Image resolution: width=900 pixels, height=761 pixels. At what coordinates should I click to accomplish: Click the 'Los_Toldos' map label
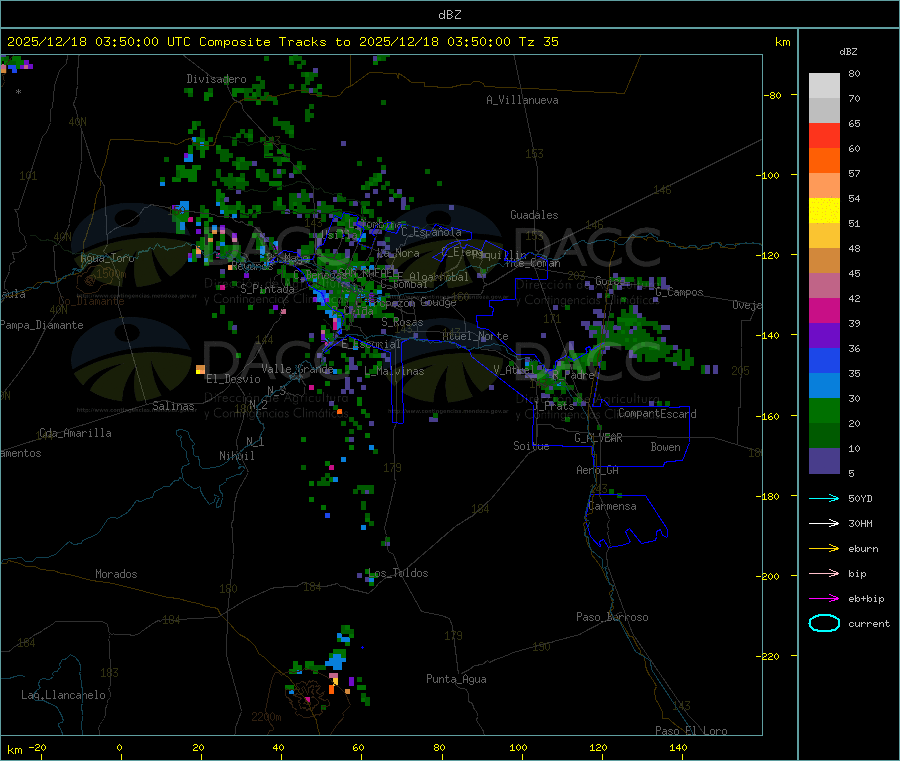point(398,573)
